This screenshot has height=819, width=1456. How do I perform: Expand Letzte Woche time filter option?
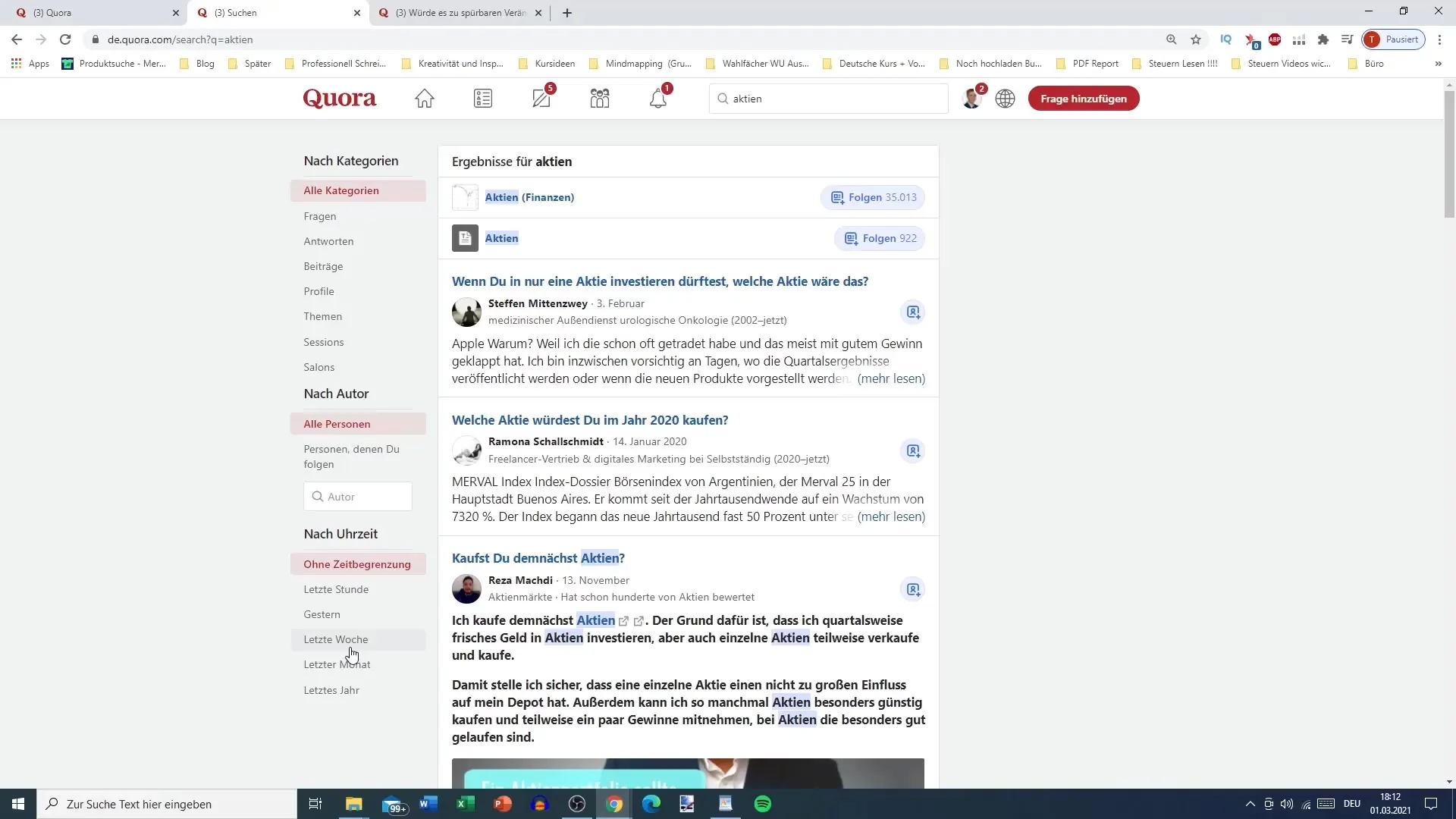point(336,639)
